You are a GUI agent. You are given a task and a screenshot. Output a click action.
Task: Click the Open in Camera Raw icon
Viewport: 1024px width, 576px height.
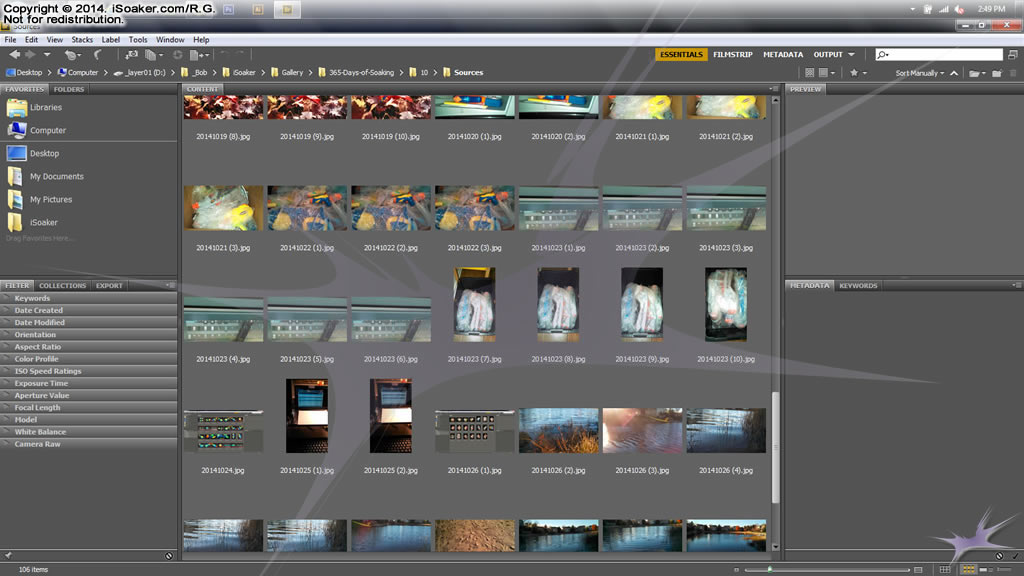coord(178,55)
